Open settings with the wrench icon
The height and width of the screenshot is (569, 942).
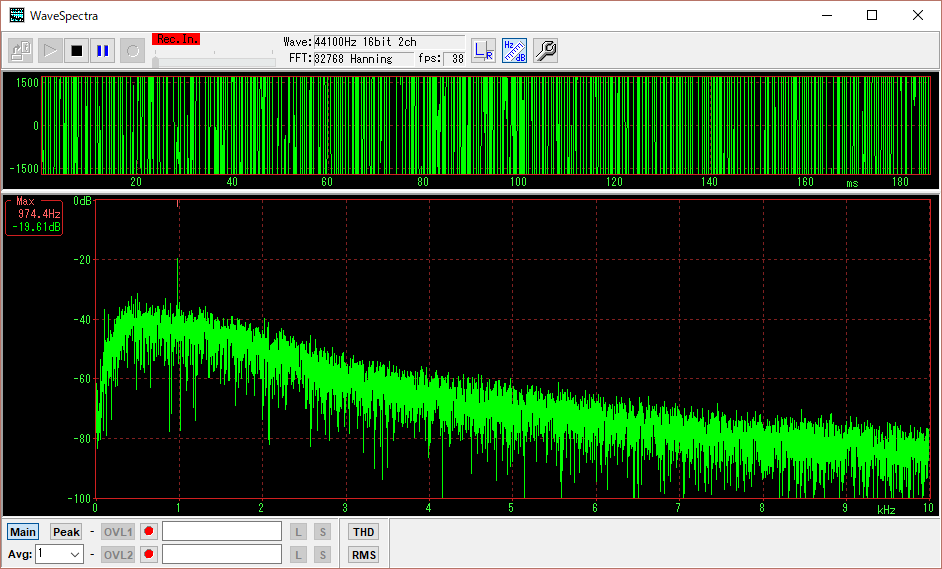pyautogui.click(x=545, y=50)
